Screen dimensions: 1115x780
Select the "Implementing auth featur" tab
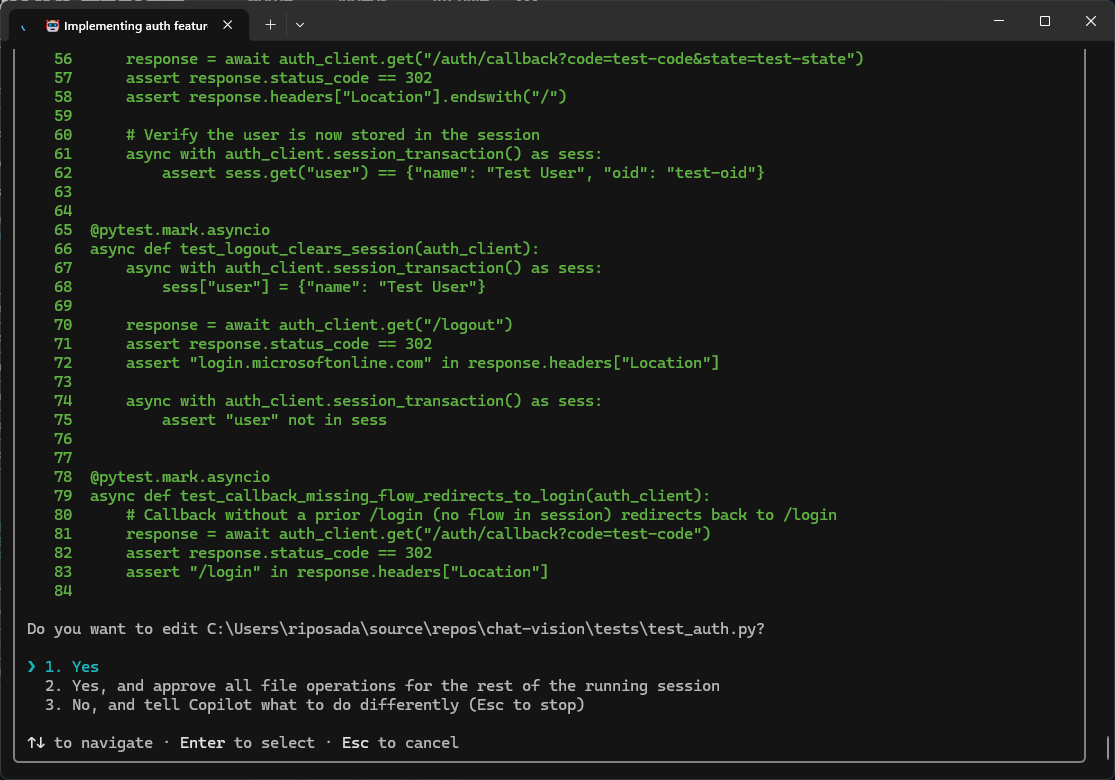pyautogui.click(x=135, y=24)
